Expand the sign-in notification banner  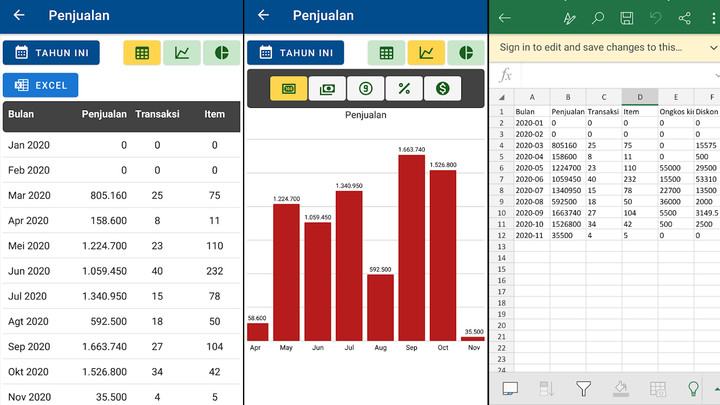[713, 47]
